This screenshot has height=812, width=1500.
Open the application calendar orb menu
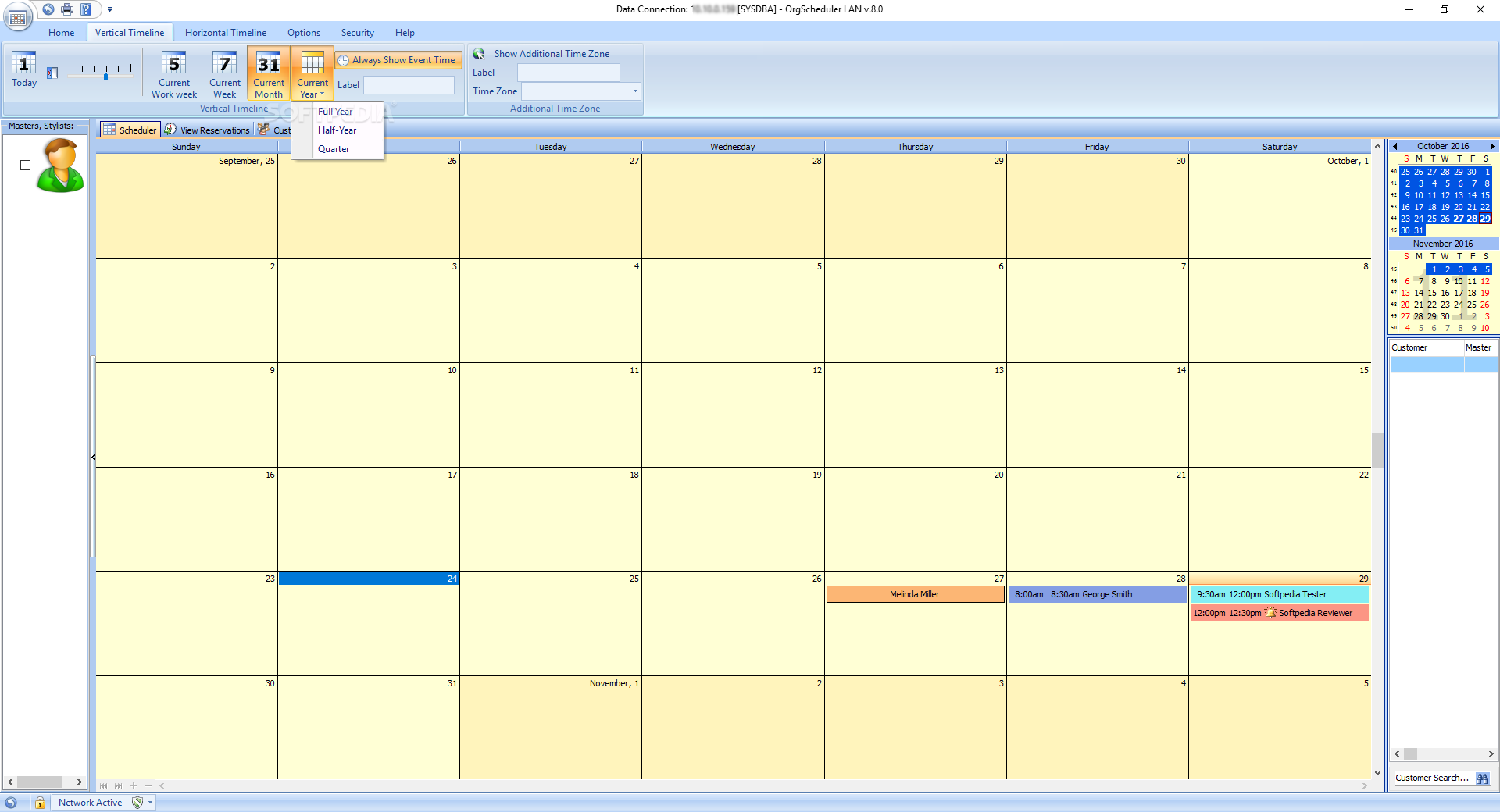point(17,16)
